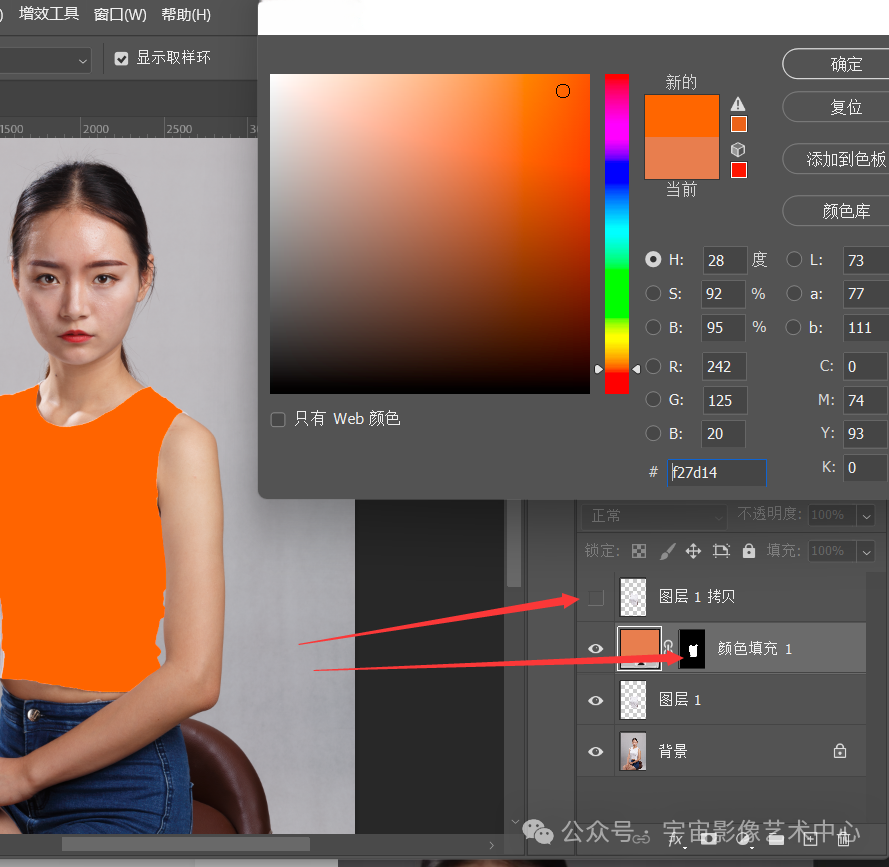Uncheck 显示取样环 checkbox
Viewport: 889px width, 867px height.
pyautogui.click(x=121, y=58)
